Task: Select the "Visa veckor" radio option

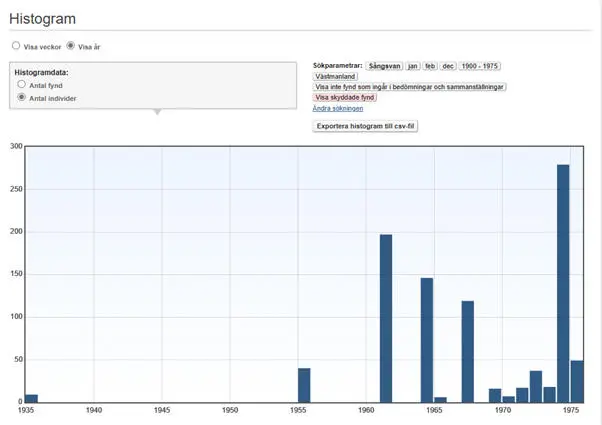Action: coord(16,46)
